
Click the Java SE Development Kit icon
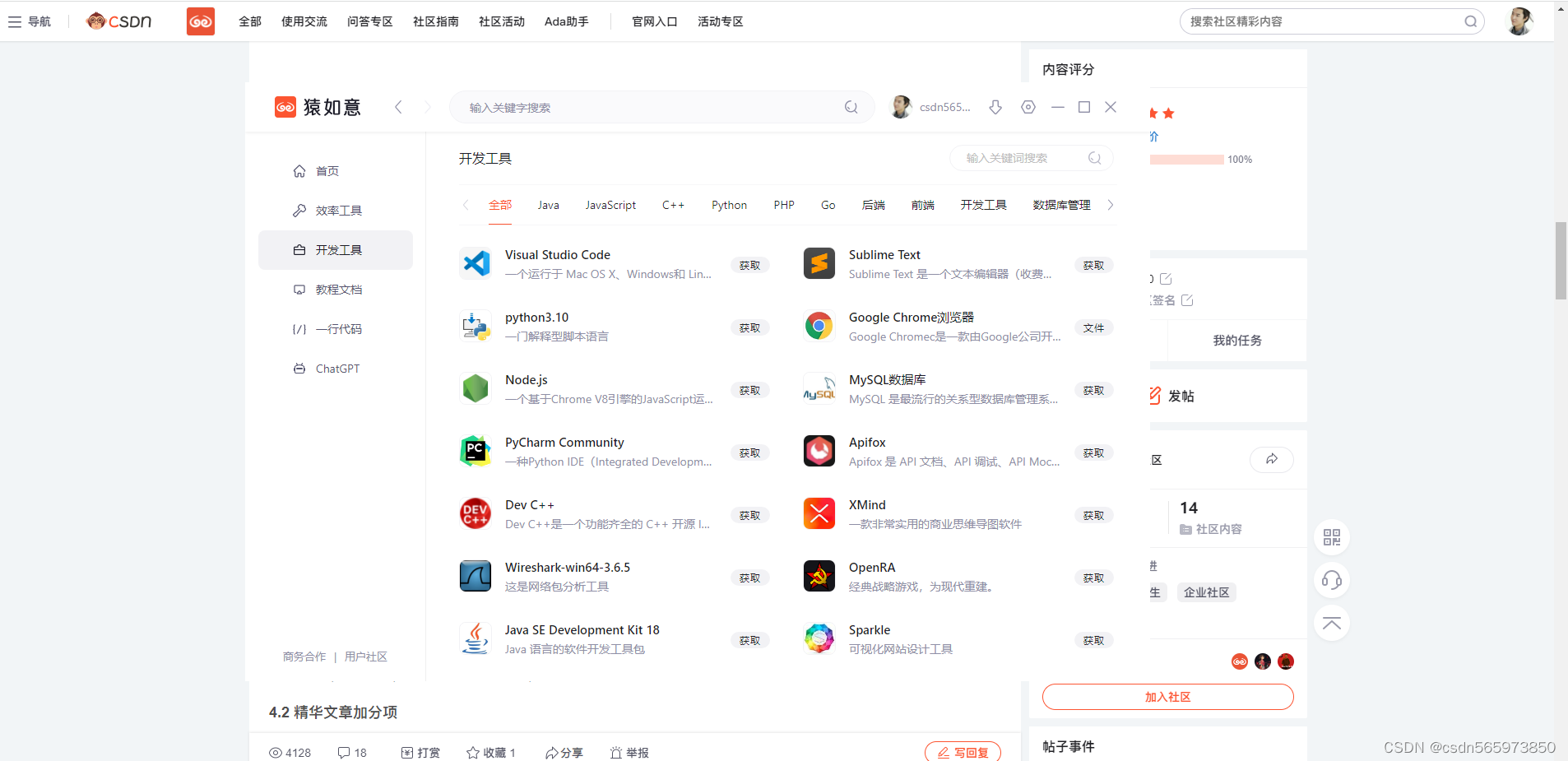click(476, 638)
